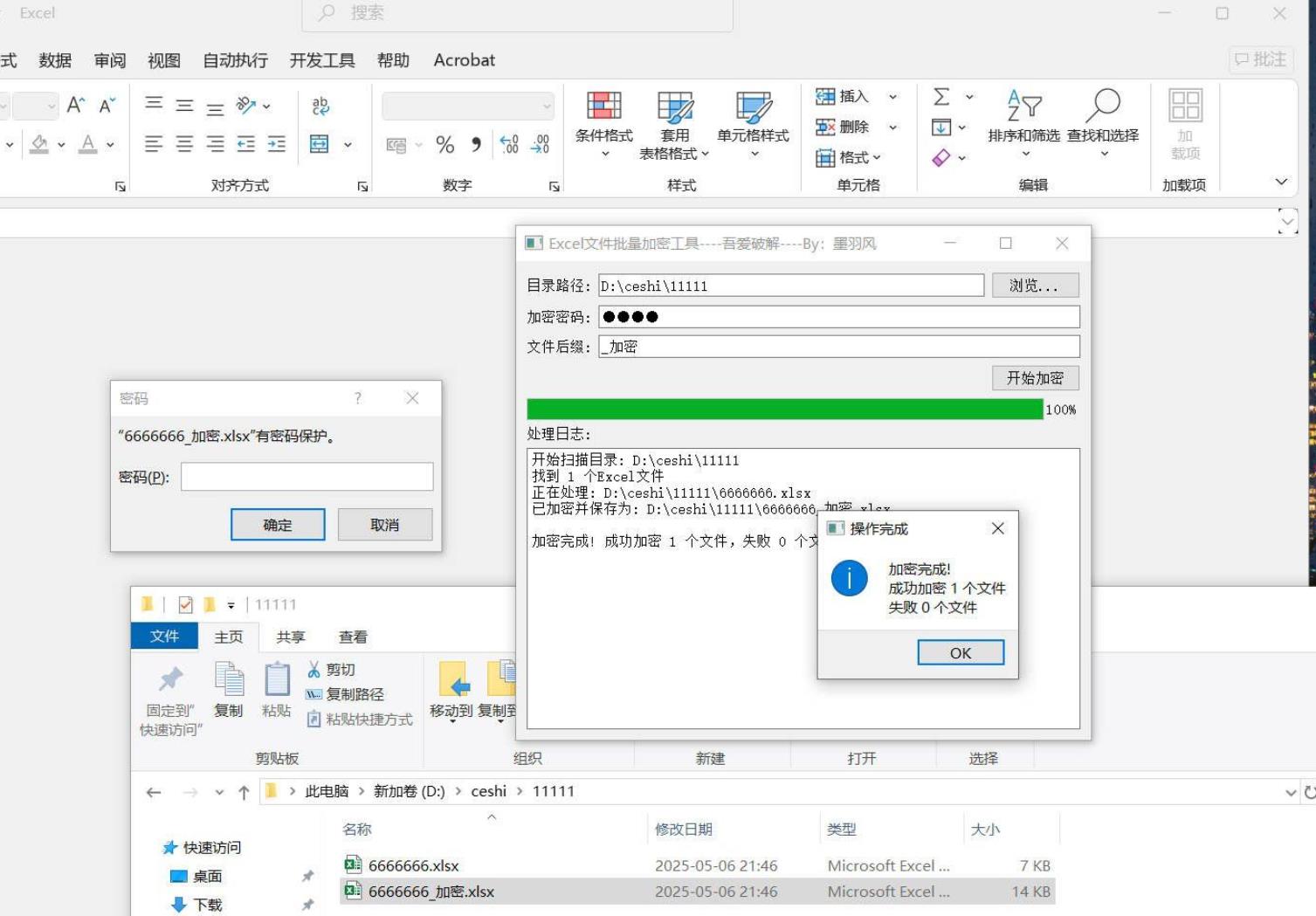Expand the Cell Styles dropdown
Viewport: 1316px width, 916px height.
point(754,155)
